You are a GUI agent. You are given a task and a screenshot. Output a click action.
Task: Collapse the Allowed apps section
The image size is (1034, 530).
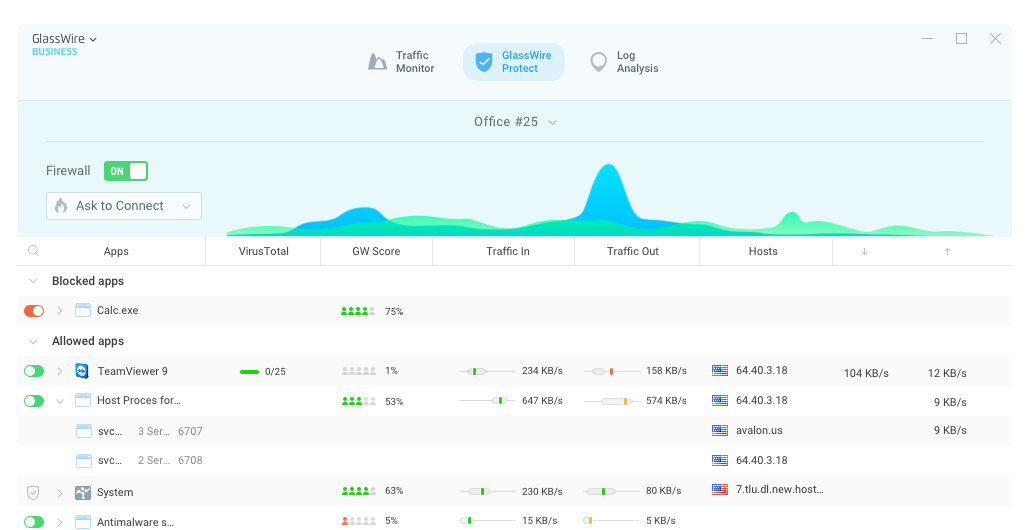click(33, 341)
